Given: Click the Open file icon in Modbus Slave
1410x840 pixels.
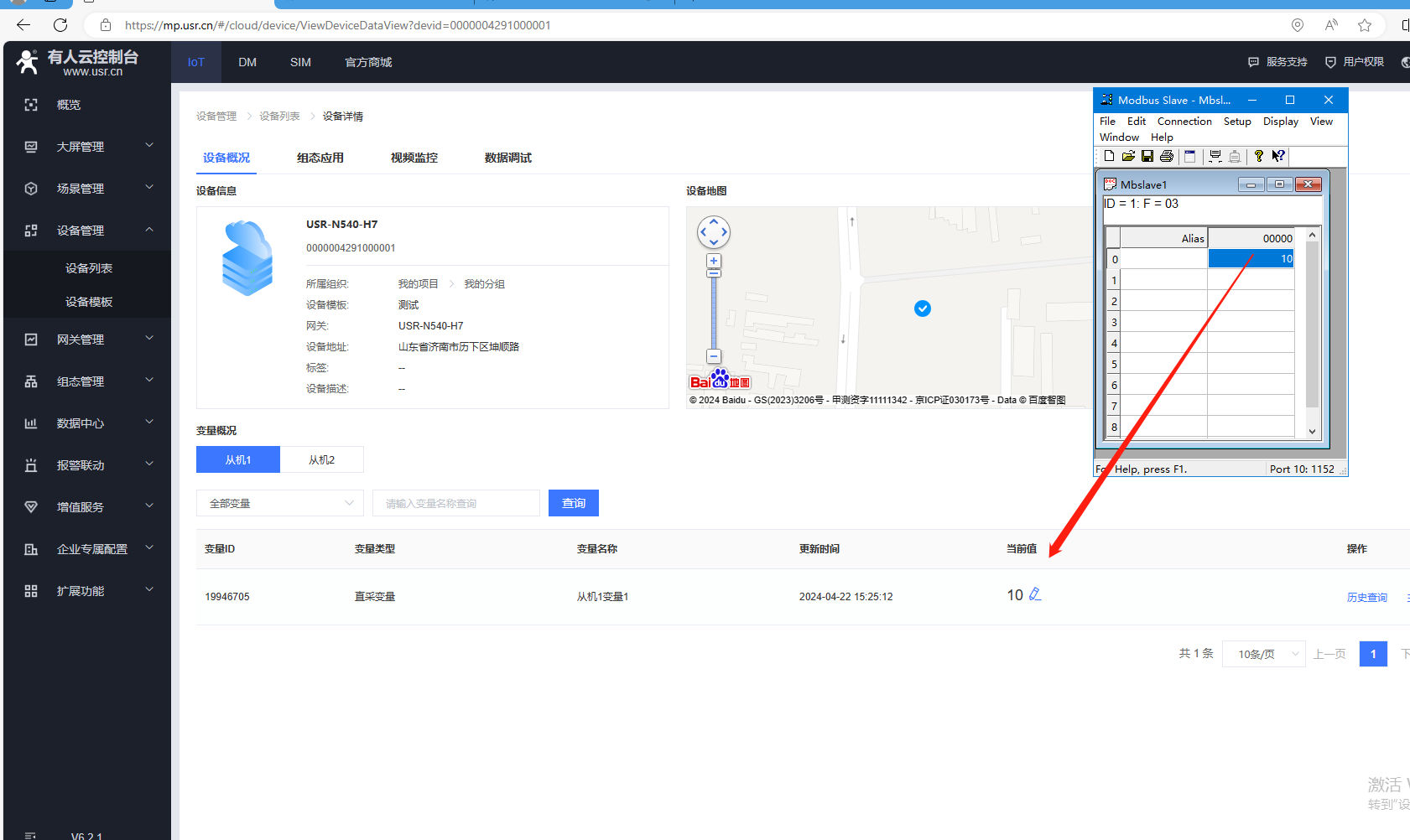Looking at the screenshot, I should click(x=1128, y=156).
